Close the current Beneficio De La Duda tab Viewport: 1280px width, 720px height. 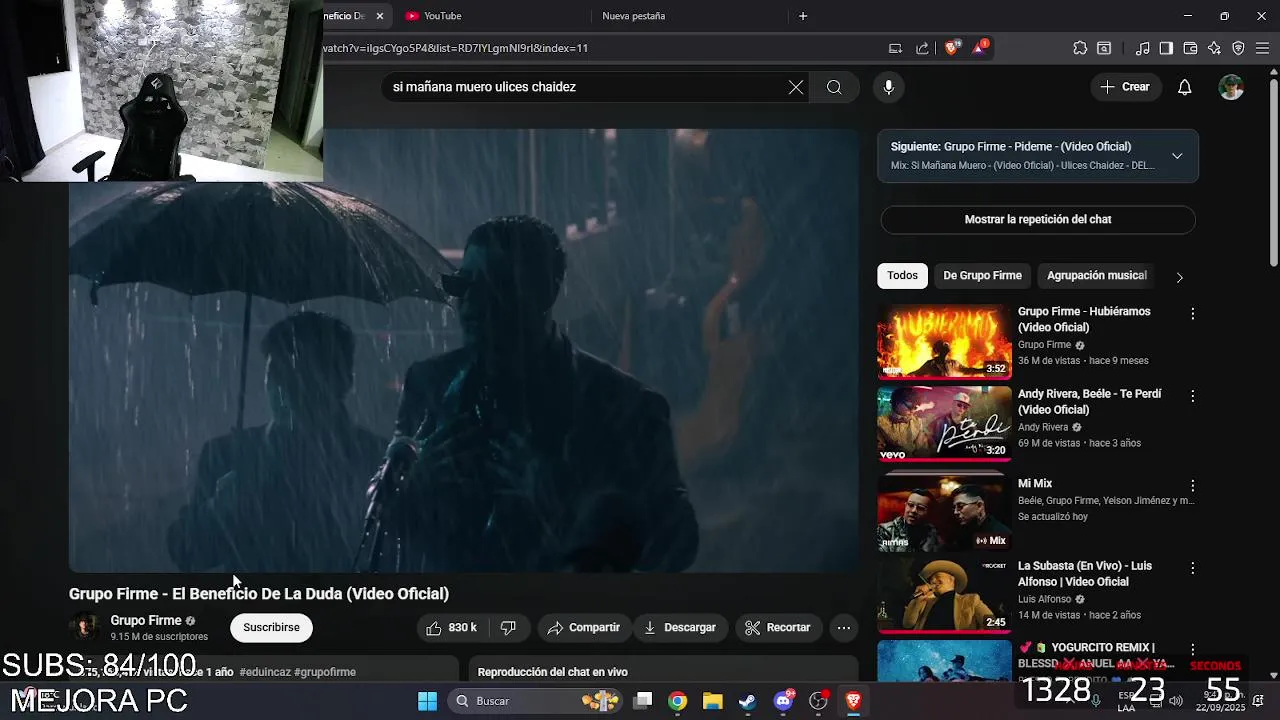(x=380, y=16)
